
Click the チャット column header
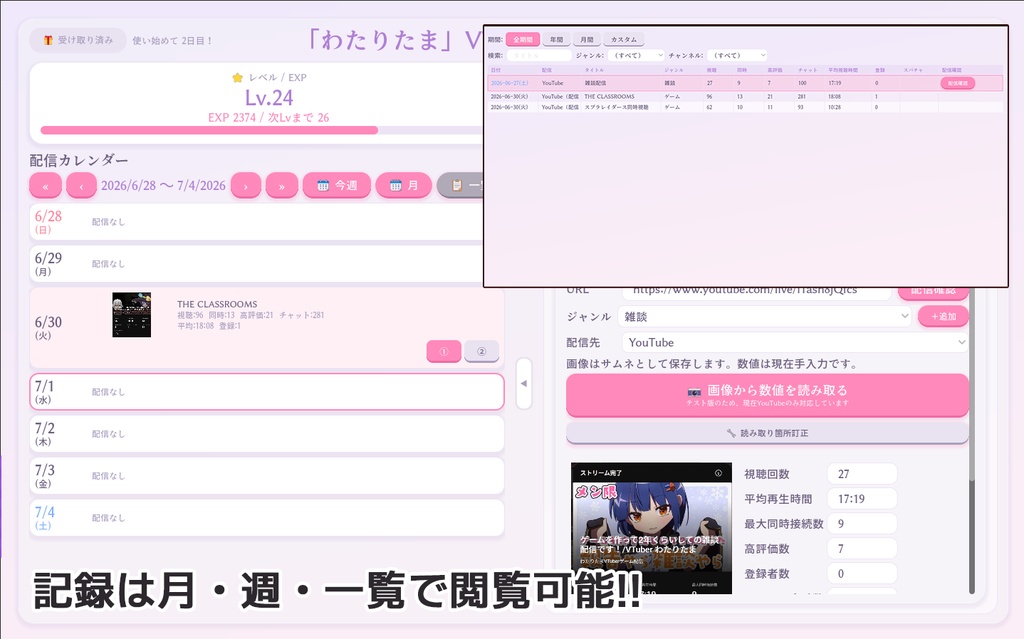(807, 70)
